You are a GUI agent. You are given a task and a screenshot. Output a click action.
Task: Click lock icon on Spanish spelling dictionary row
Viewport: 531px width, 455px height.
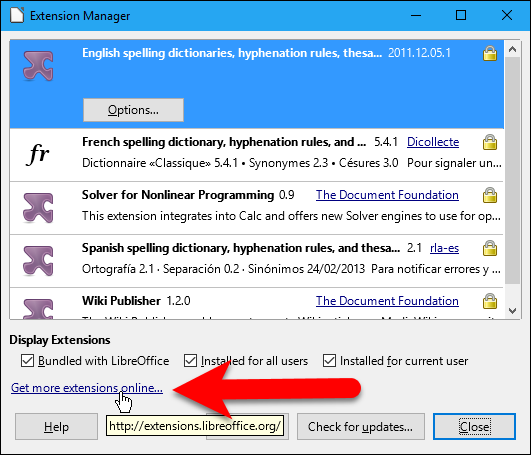point(490,248)
